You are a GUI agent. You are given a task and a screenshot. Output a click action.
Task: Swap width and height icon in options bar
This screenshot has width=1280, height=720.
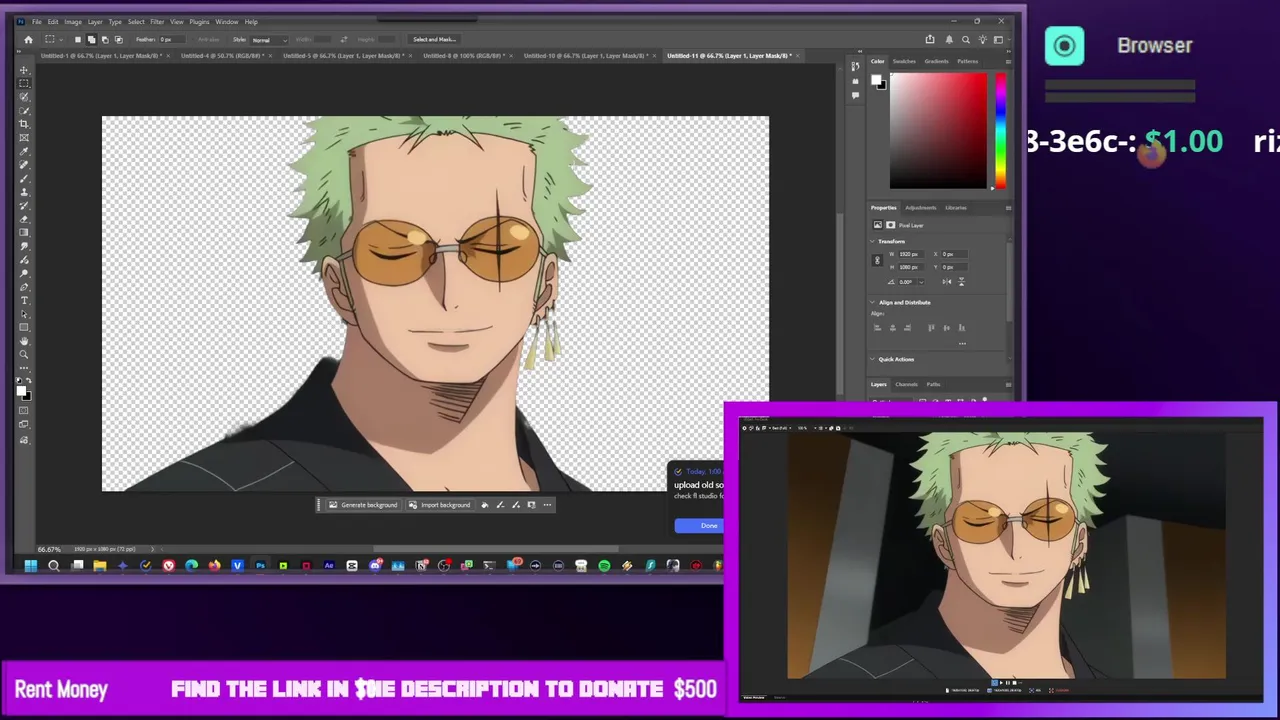343,40
